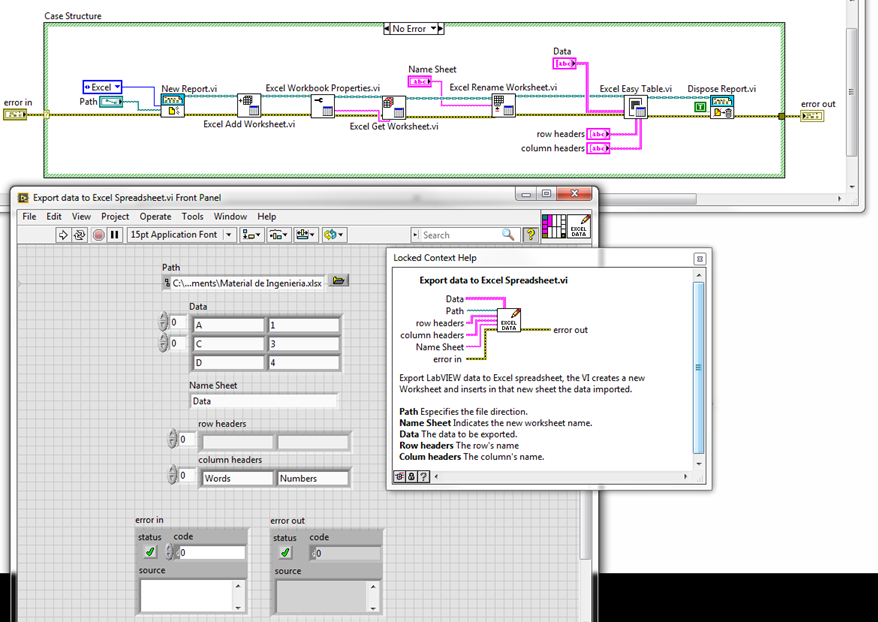Click the Context Help vertical scrollbar

[698, 370]
